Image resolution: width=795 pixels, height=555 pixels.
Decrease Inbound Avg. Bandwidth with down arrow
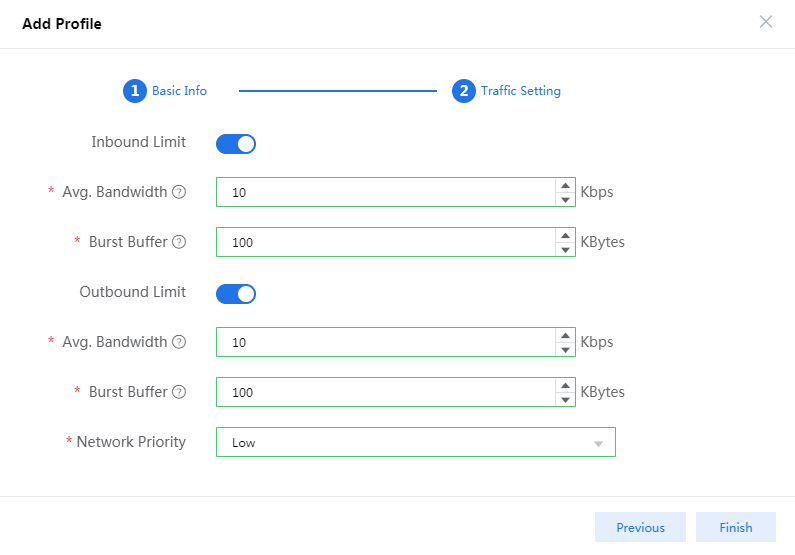[x=566, y=199]
